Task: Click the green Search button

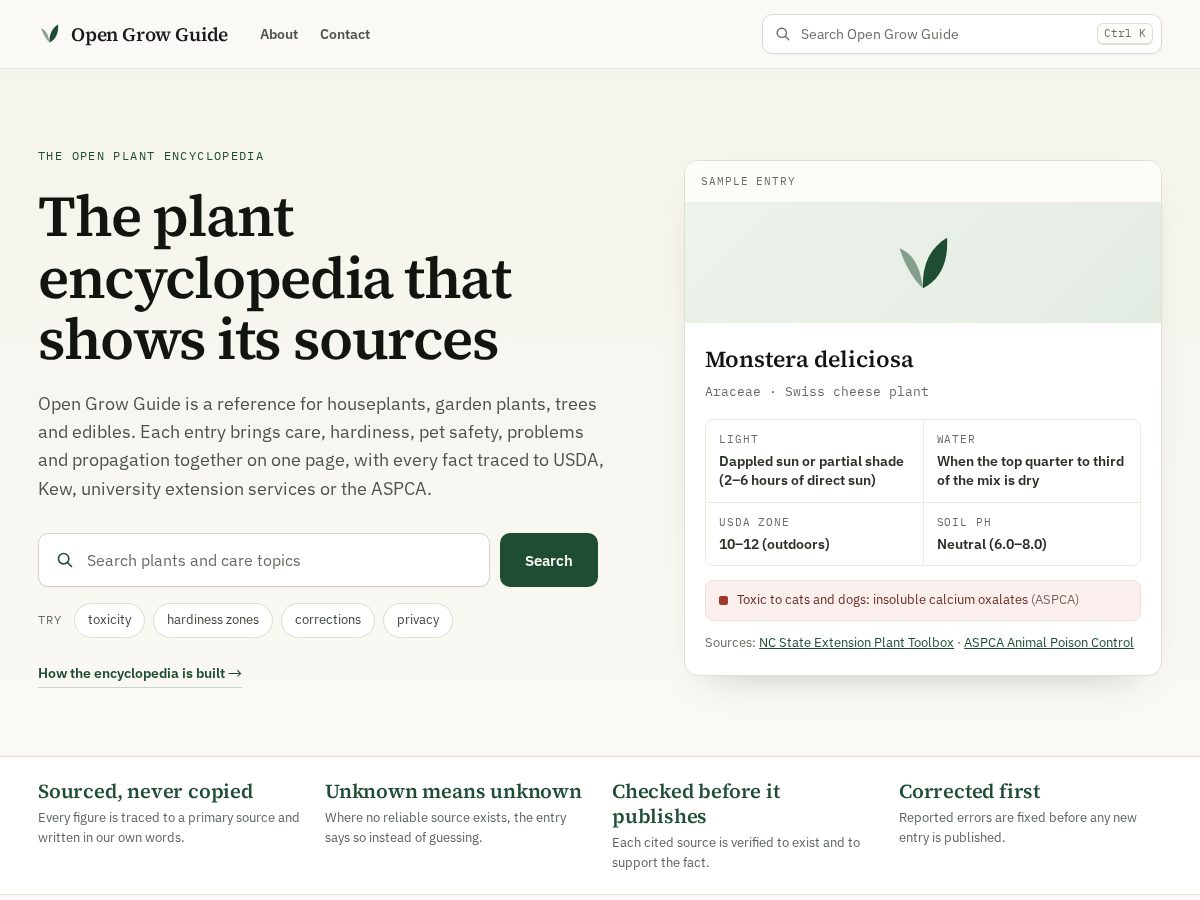Action: 549,560
